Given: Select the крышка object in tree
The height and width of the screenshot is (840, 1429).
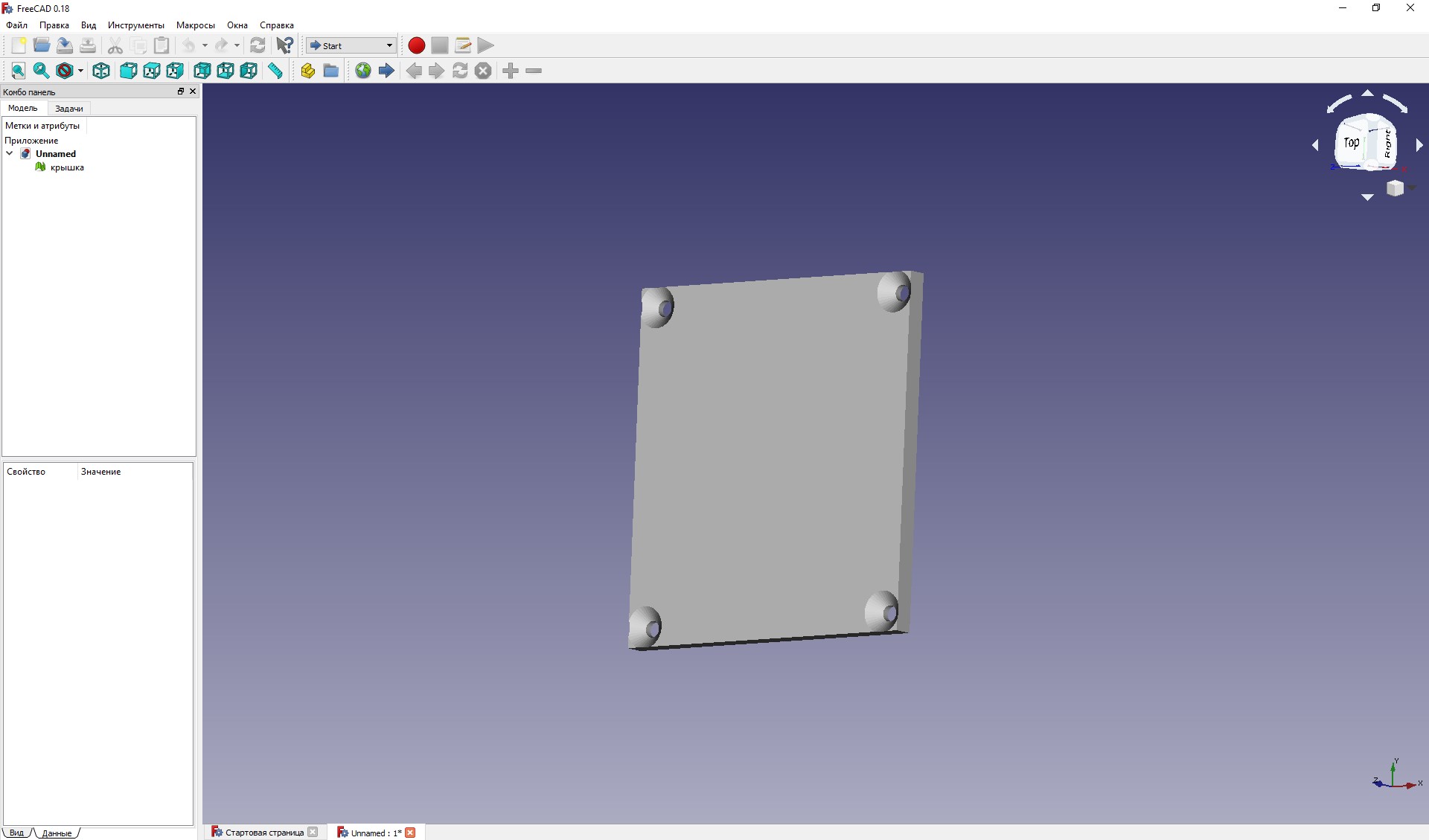Looking at the screenshot, I should point(67,167).
